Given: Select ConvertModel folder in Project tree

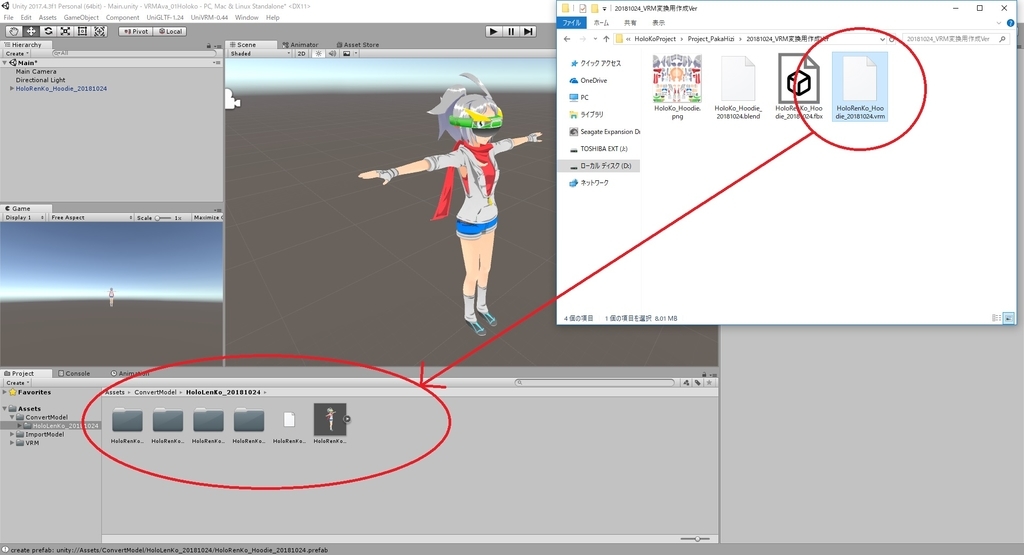Looking at the screenshot, I should click(46, 417).
